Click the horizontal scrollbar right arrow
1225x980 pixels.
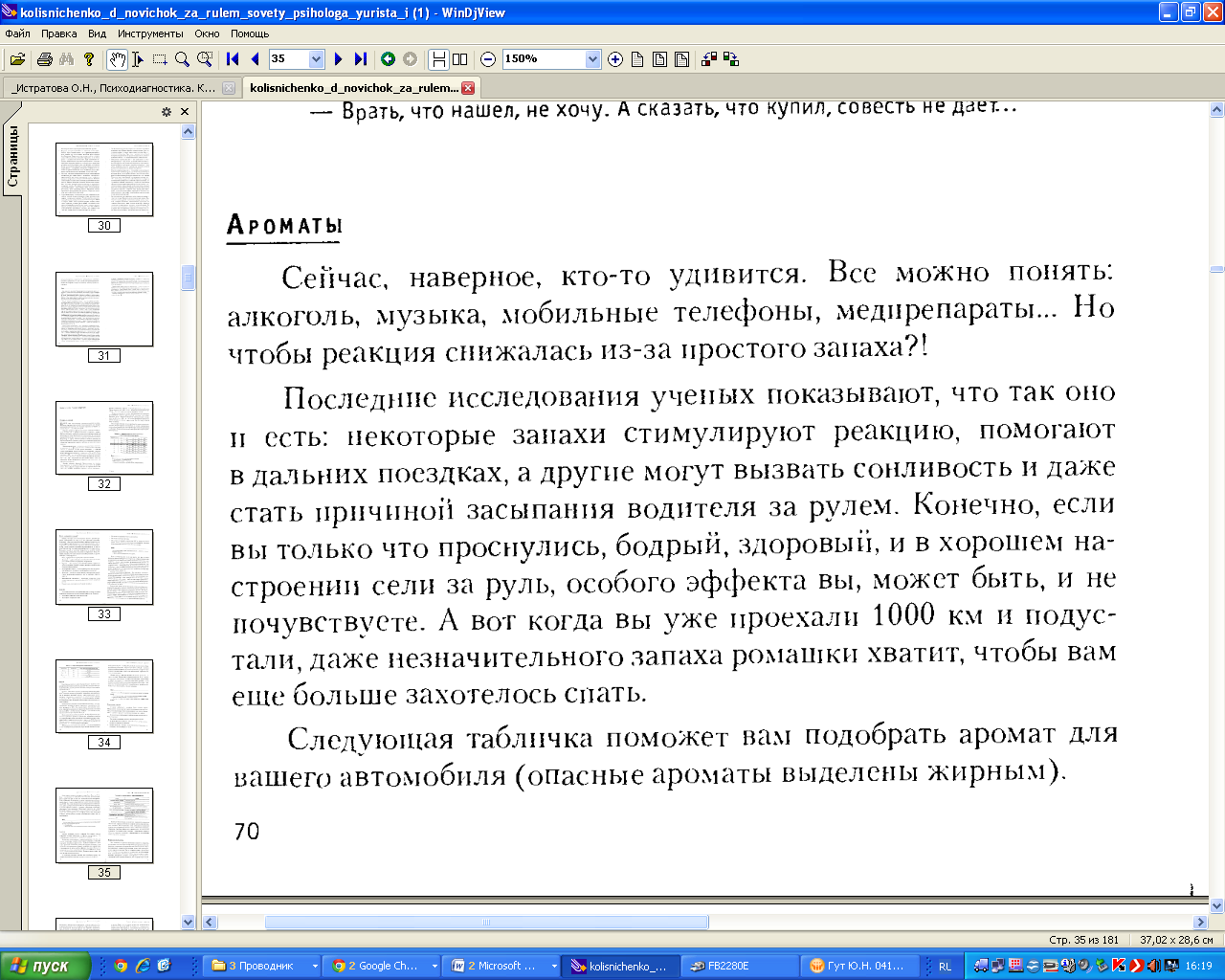coord(1200,923)
